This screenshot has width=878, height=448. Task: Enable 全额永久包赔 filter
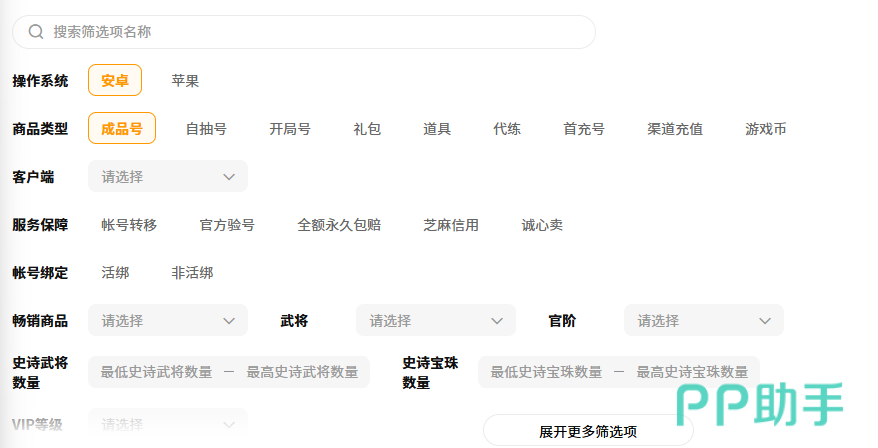tap(339, 224)
